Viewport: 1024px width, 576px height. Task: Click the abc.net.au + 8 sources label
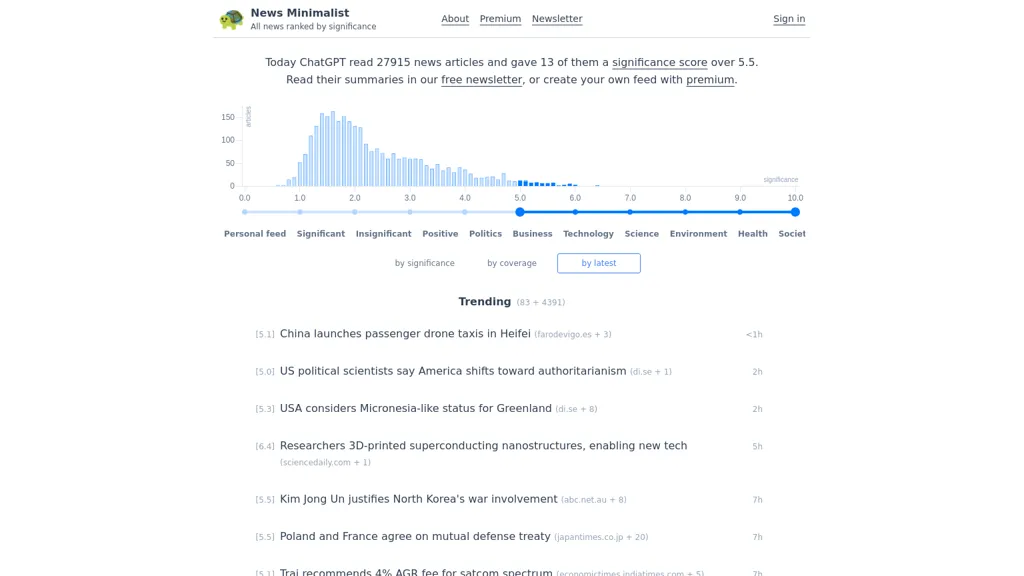click(594, 500)
